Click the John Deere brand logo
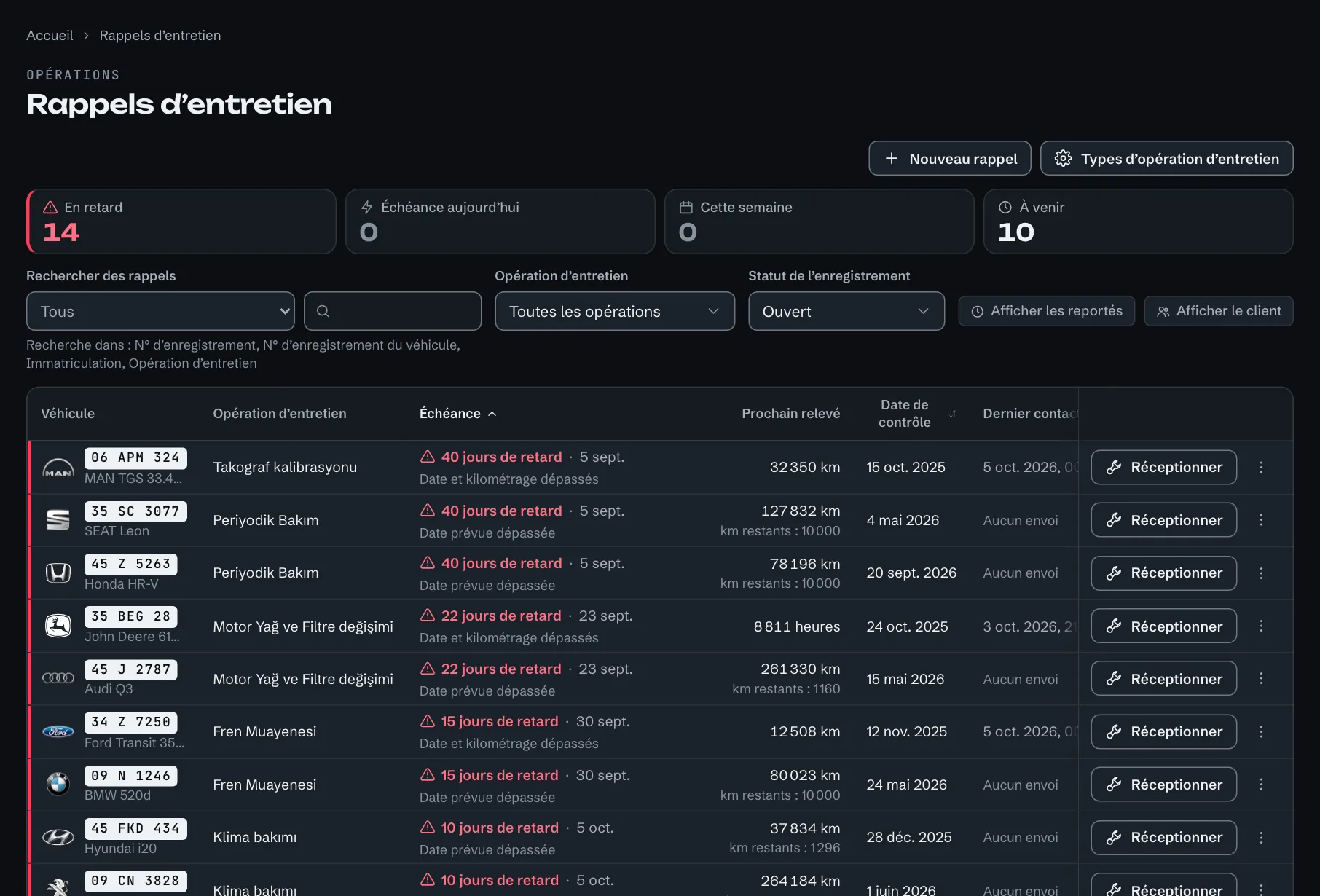 (x=58, y=626)
